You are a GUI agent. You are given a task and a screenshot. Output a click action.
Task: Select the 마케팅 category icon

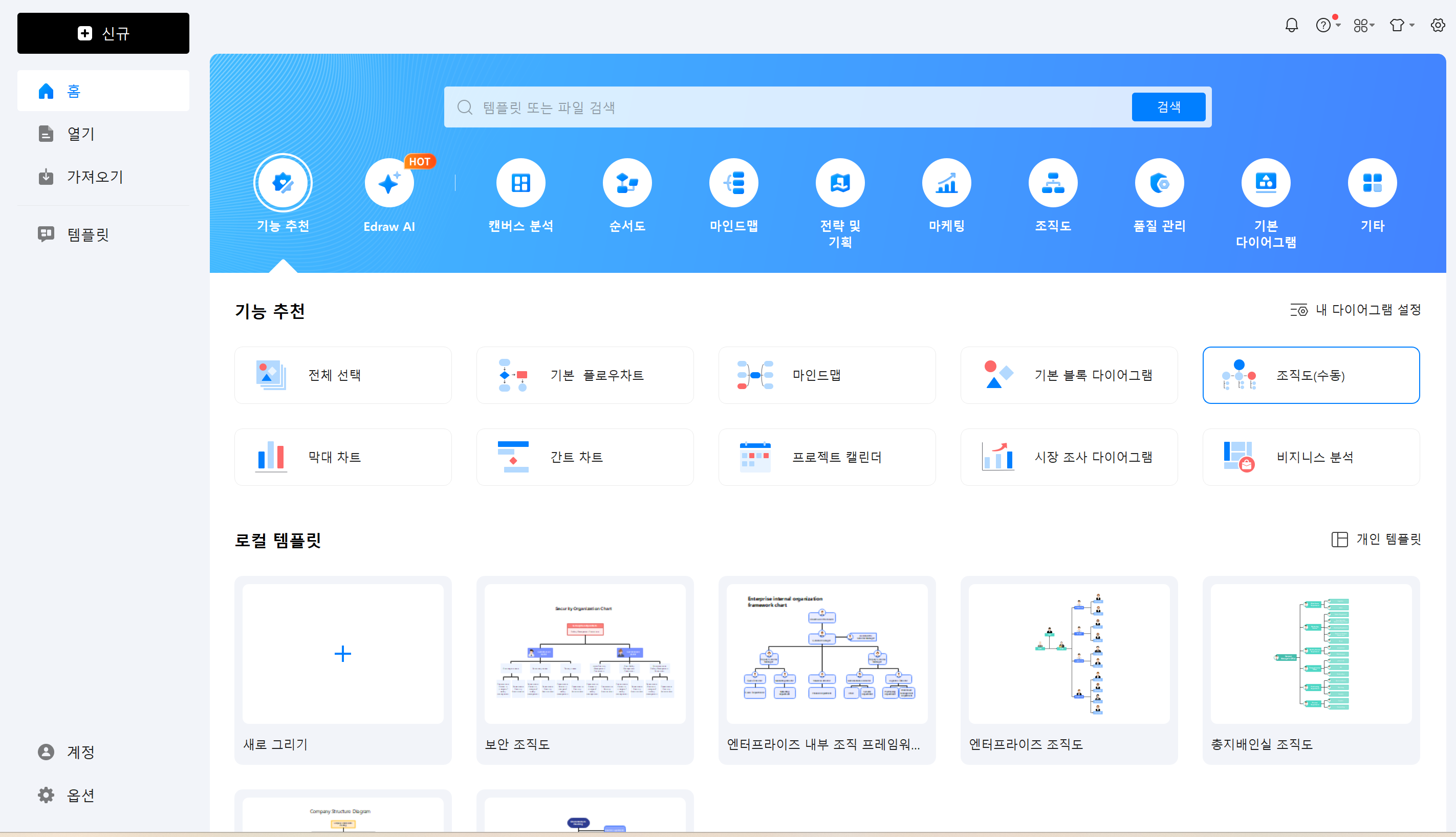pos(946,183)
